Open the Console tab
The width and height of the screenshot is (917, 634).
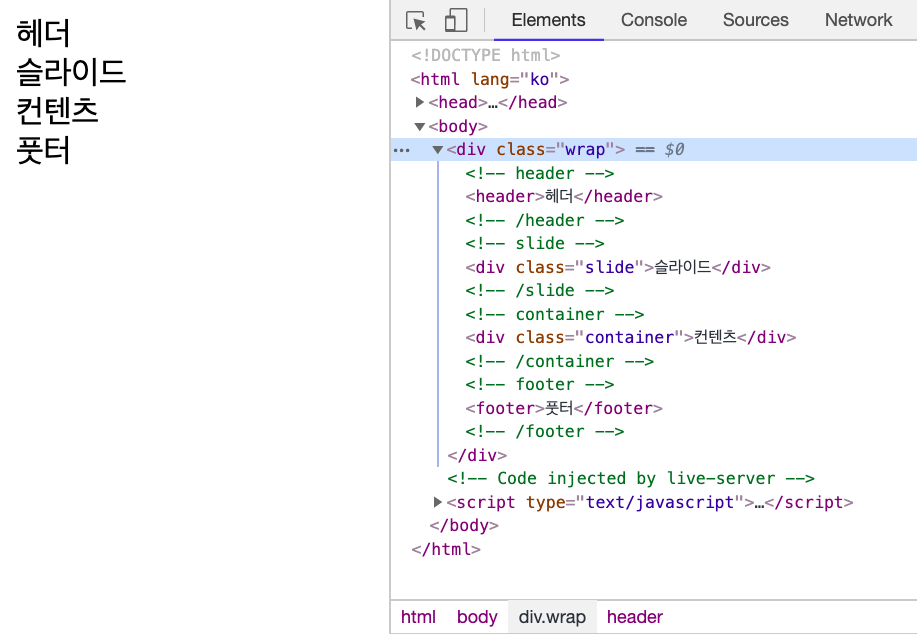[654, 20]
